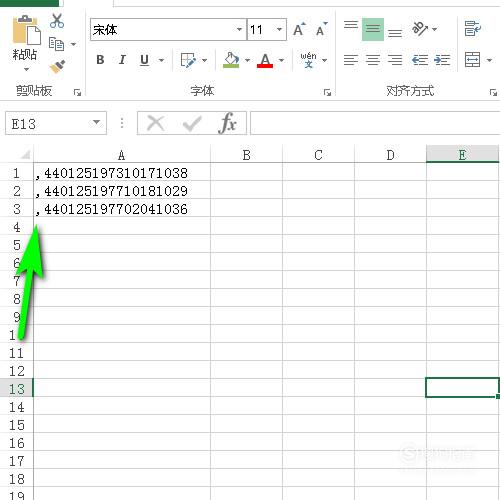Decrease font size with the smaller A
The width and height of the screenshot is (500, 500).
pyautogui.click(x=322, y=29)
